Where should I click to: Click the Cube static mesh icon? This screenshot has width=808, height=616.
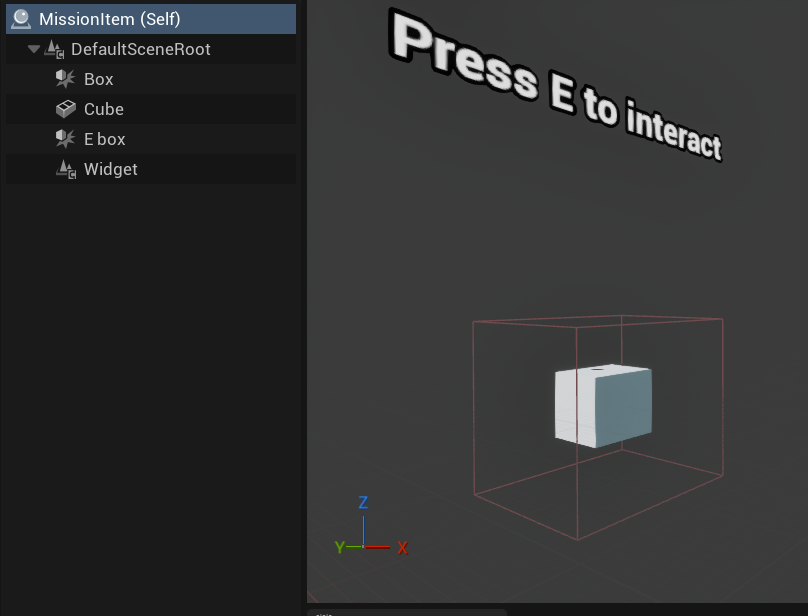(65, 109)
